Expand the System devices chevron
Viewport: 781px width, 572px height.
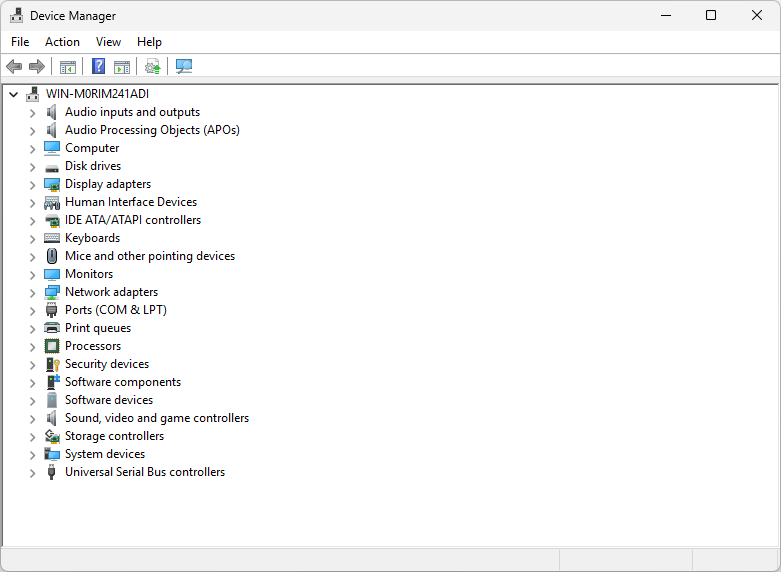32,455
